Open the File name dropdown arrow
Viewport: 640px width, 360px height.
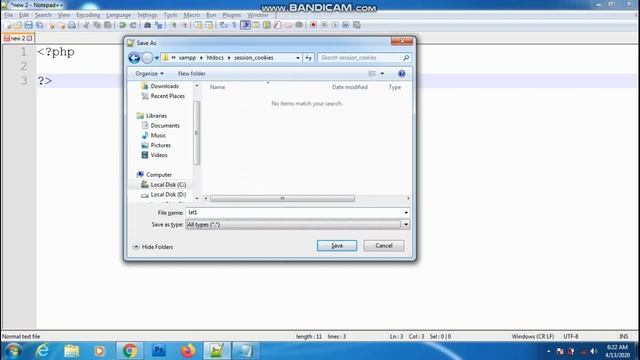click(406, 213)
